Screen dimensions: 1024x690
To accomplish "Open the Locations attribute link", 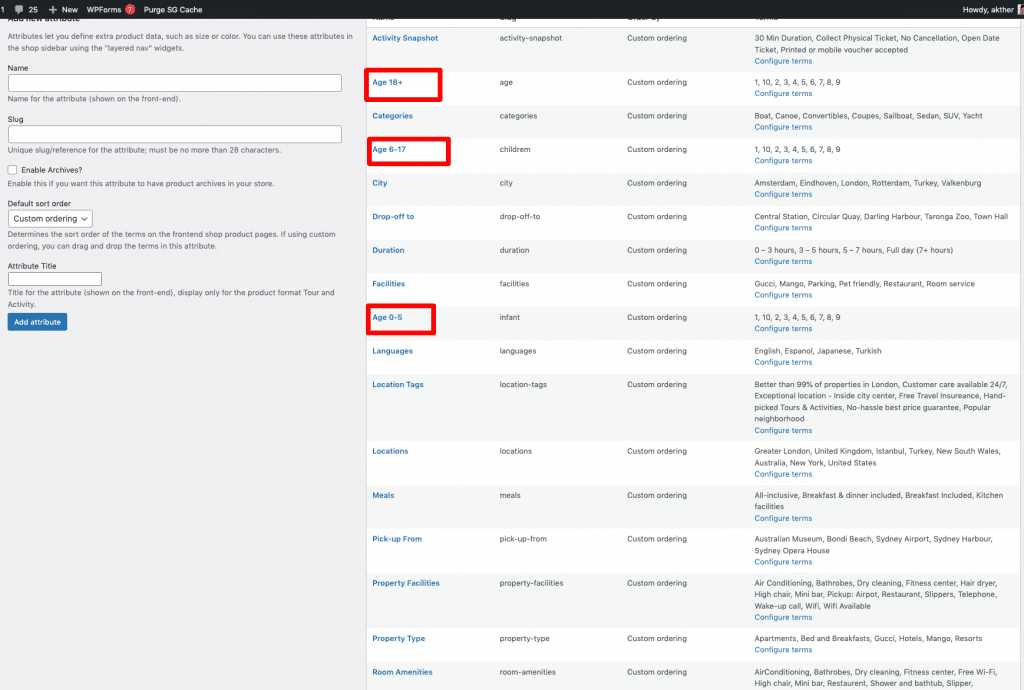I will pos(390,451).
